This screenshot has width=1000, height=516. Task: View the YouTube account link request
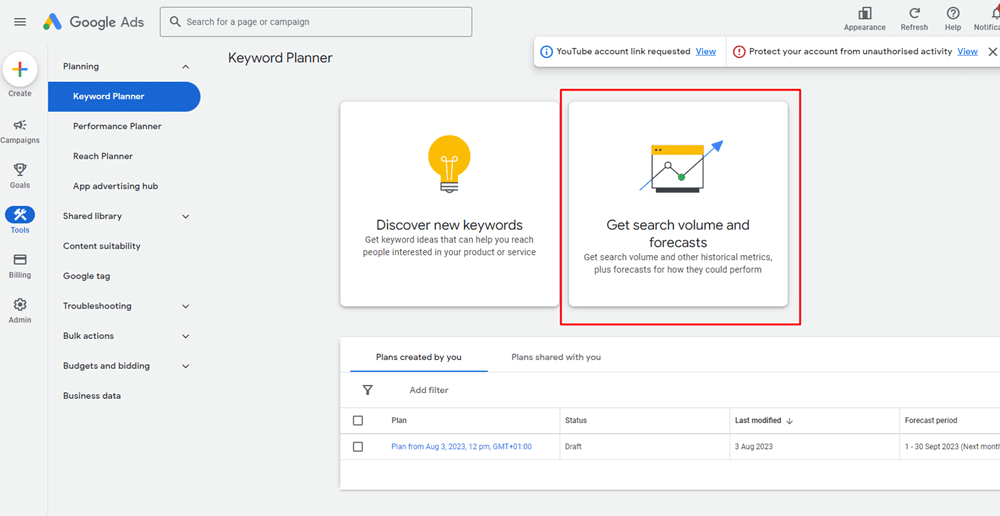[x=705, y=52]
